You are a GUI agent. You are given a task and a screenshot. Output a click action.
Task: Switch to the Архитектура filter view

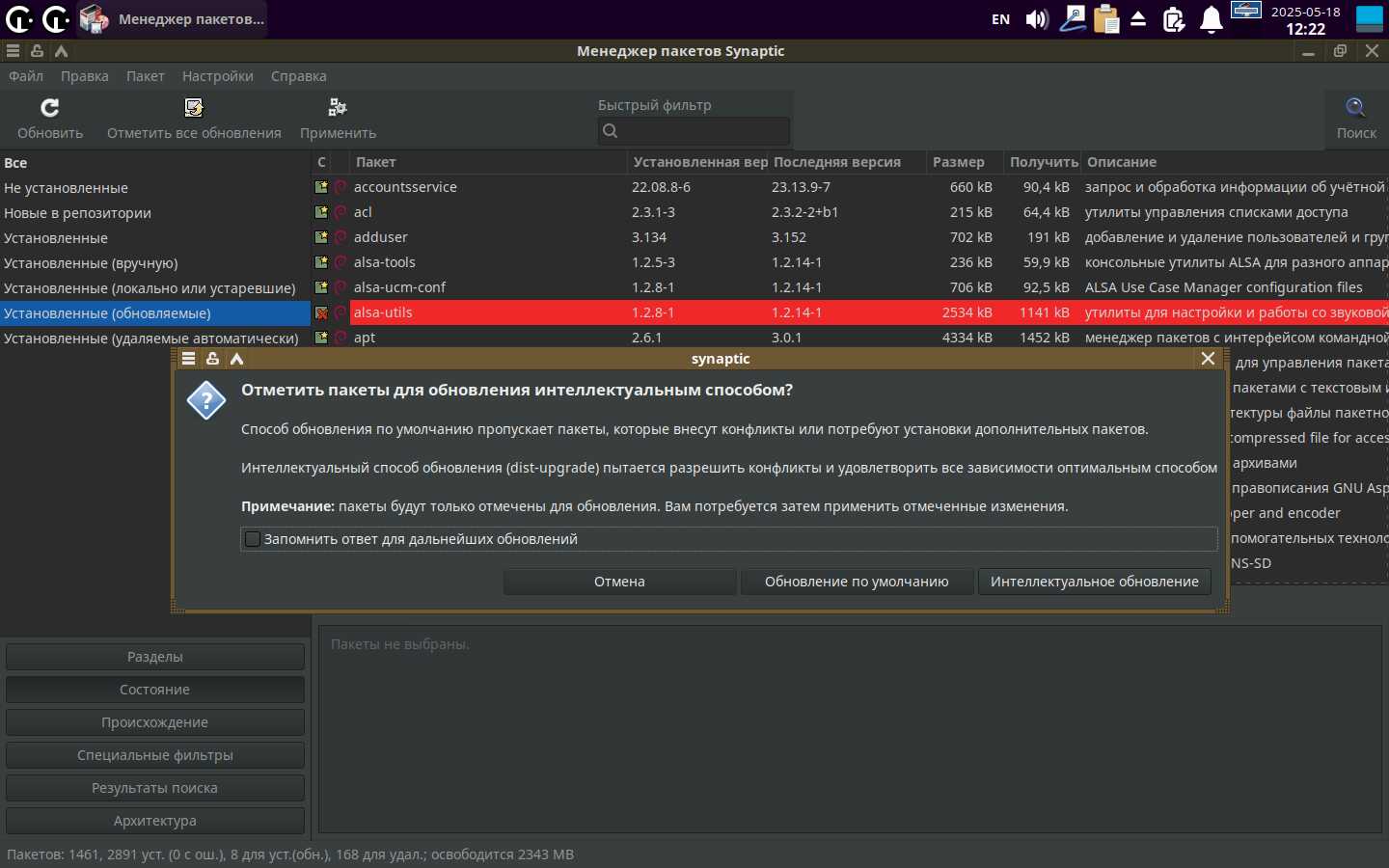coord(155,821)
